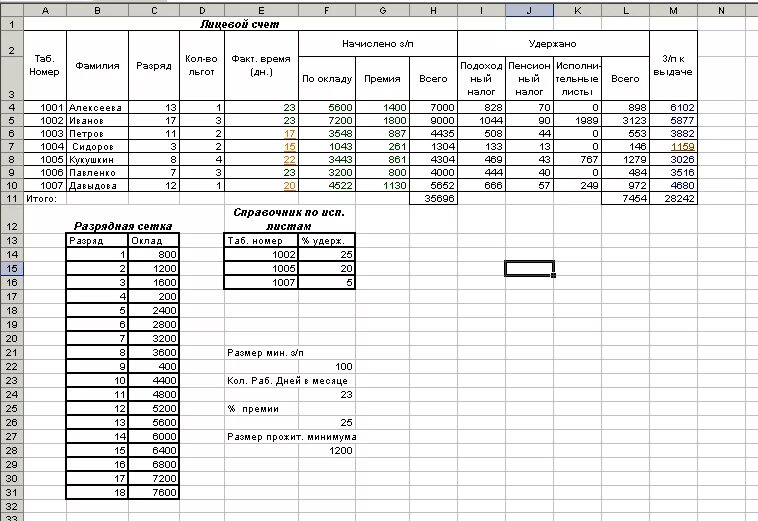The height and width of the screenshot is (521, 758).
Task: Click the 'Удержано' header cell
Action: (553, 43)
